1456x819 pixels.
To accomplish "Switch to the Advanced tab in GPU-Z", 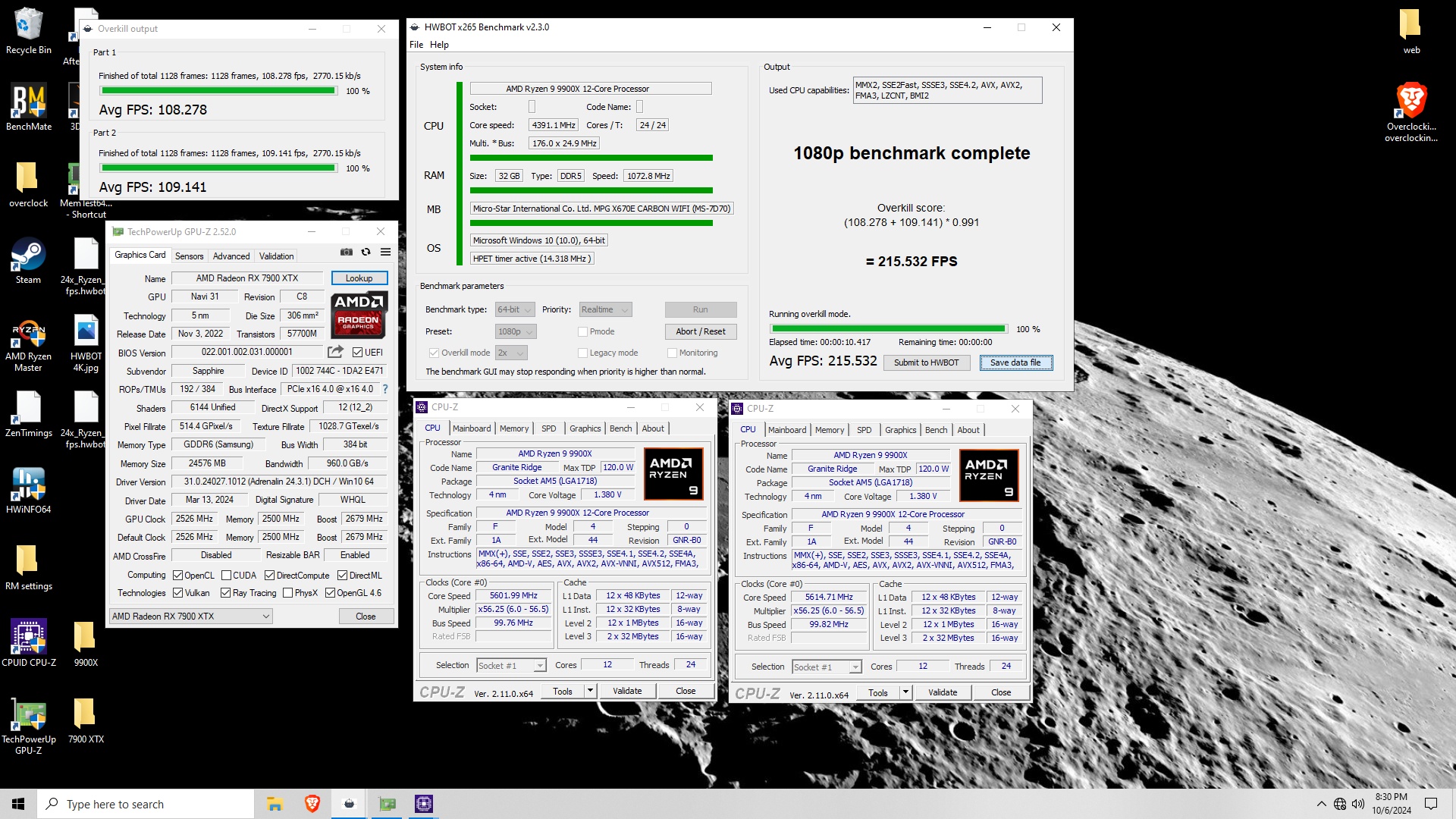I will (231, 256).
